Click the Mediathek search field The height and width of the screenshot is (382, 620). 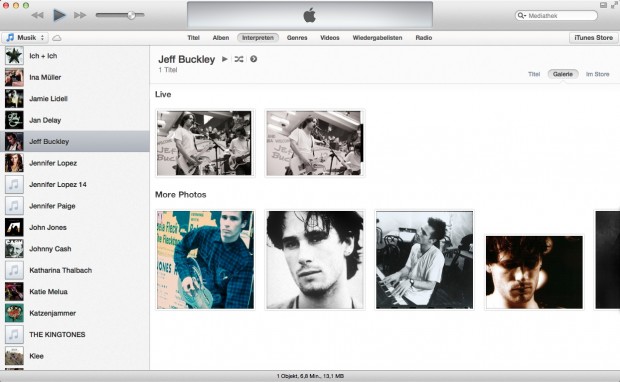point(556,15)
